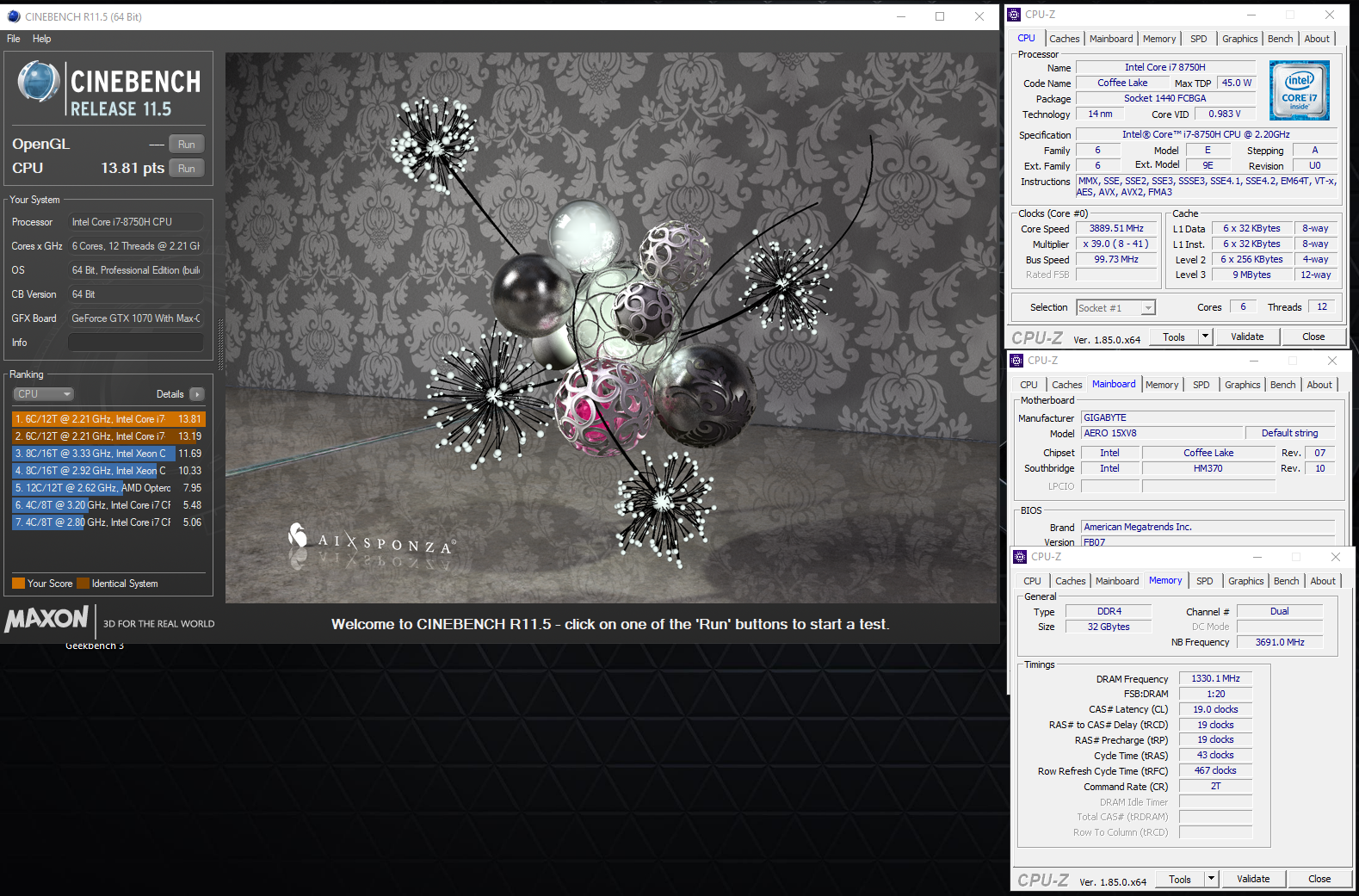
Task: Open SPD tab in top CPU-Z window
Action: click(x=1199, y=39)
